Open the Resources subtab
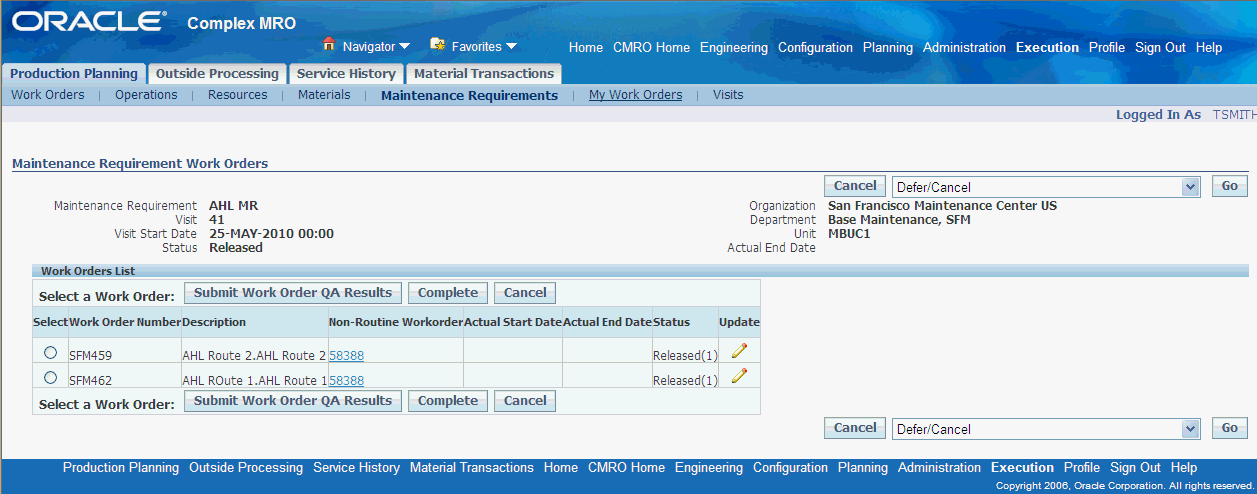The width and height of the screenshot is (1257, 494). (x=238, y=95)
